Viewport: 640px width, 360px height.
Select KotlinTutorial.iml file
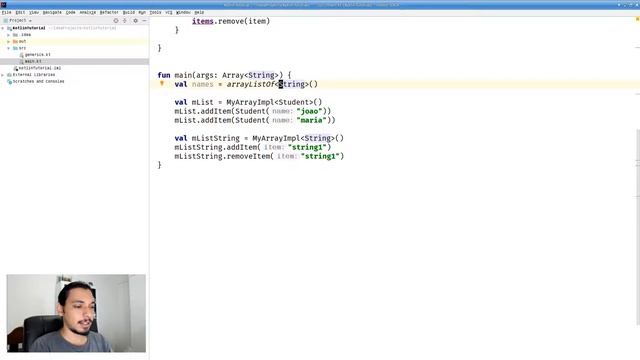coord(40,68)
